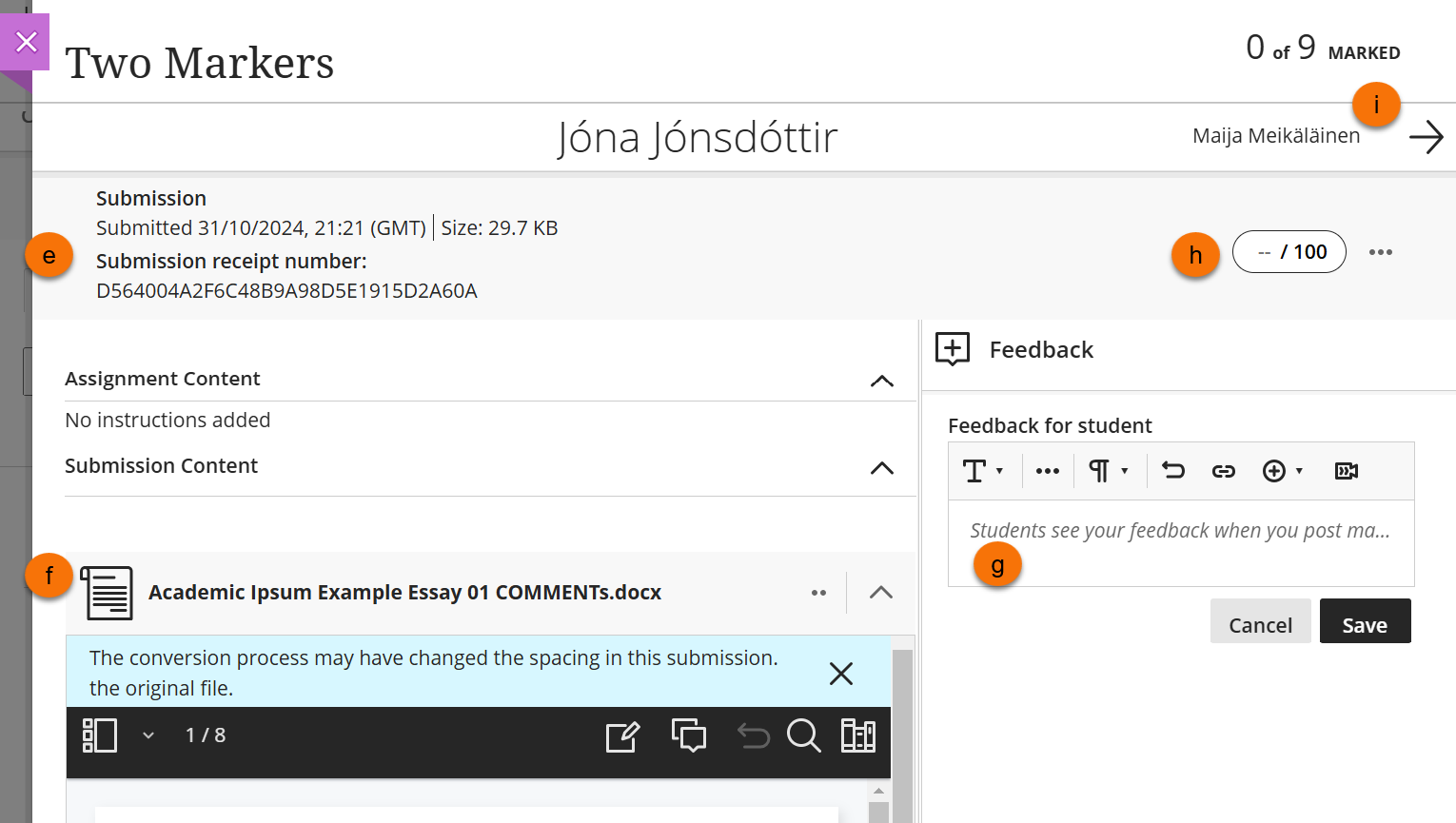Open the comments tool in the document viewer
This screenshot has width=1456, height=823.
[x=688, y=735]
